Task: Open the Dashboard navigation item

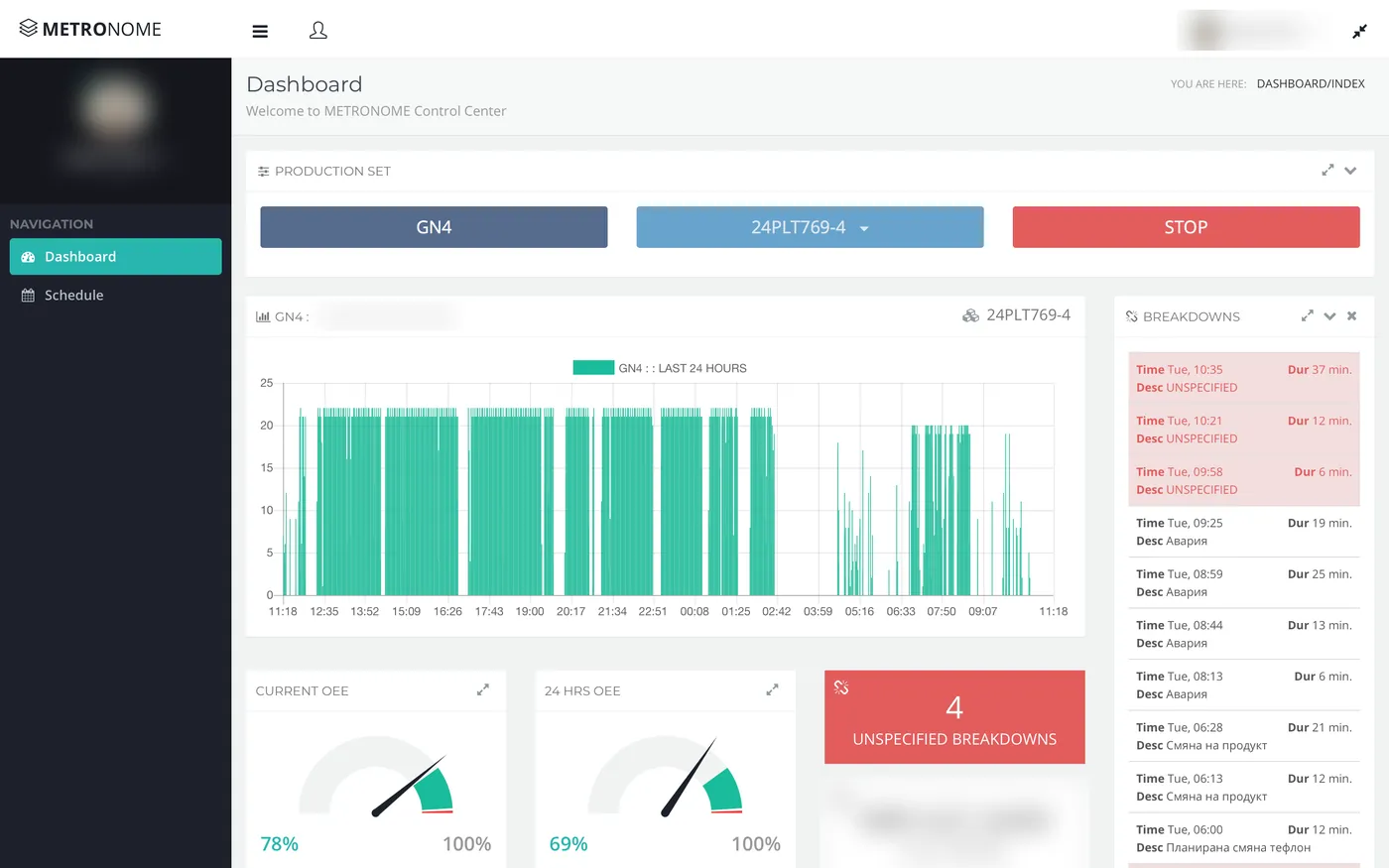Action: (x=116, y=256)
